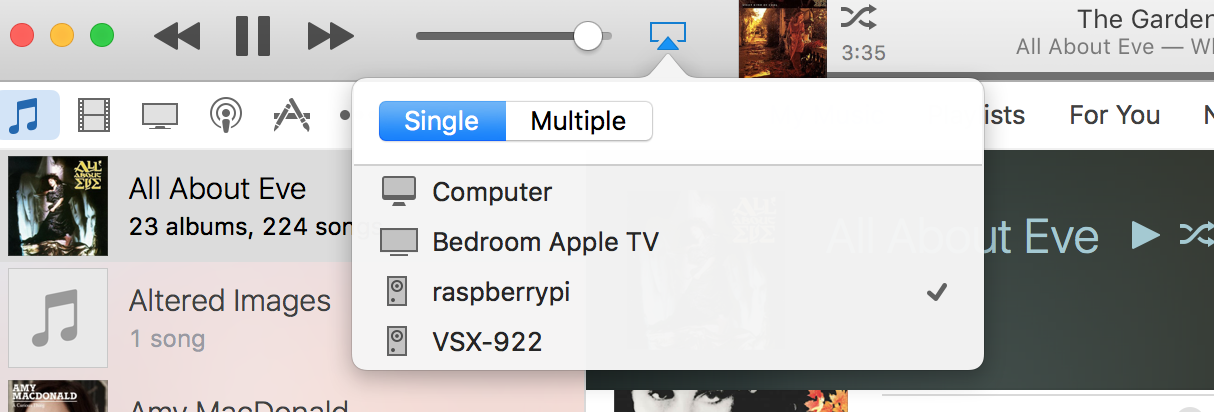Open the Podcasts icon
Viewport: 1214px width, 412px height.
pyautogui.click(x=226, y=116)
